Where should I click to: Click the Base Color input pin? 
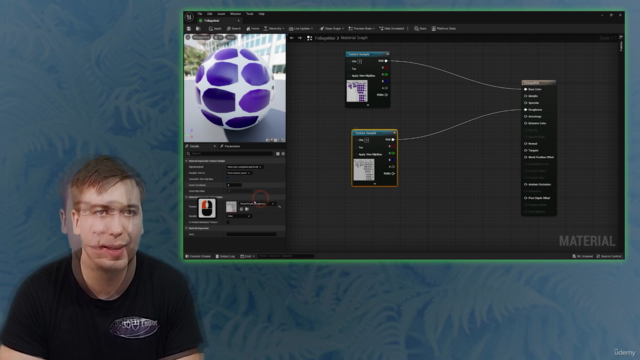tap(526, 89)
